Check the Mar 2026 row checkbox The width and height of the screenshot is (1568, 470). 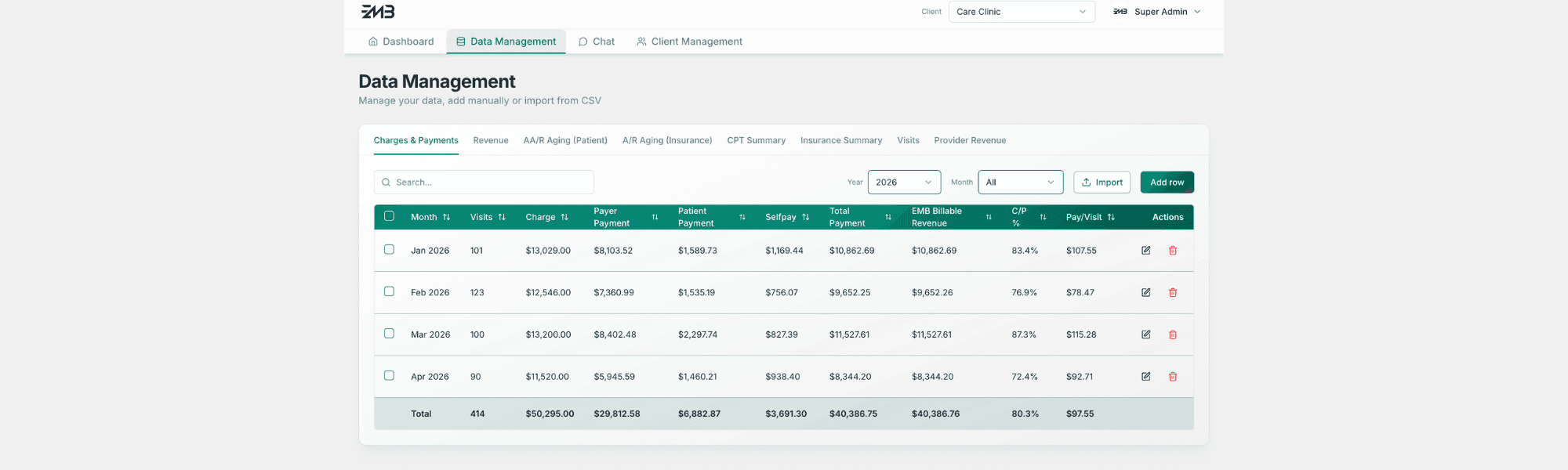pos(389,334)
